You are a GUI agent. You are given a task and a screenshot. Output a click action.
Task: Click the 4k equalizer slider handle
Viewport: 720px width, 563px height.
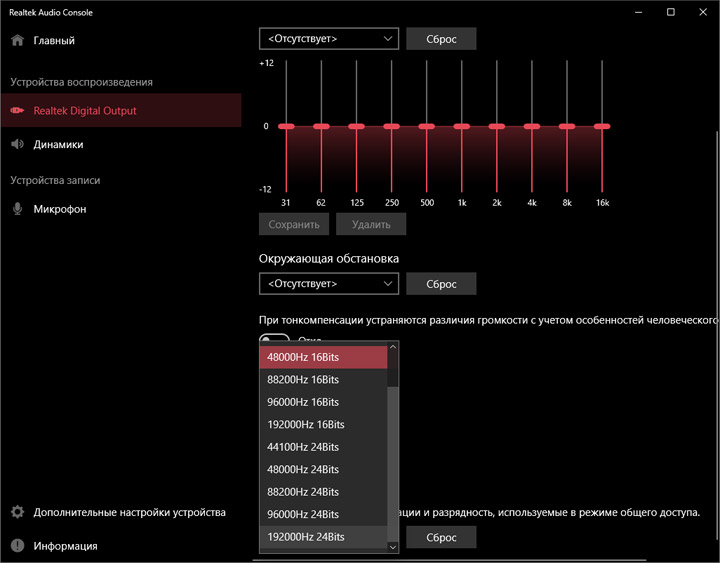click(x=532, y=126)
